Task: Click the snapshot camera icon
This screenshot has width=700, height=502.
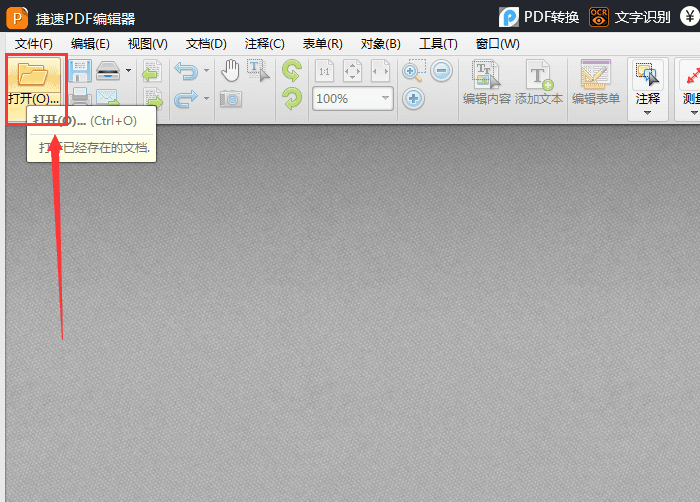Action: tap(231, 99)
